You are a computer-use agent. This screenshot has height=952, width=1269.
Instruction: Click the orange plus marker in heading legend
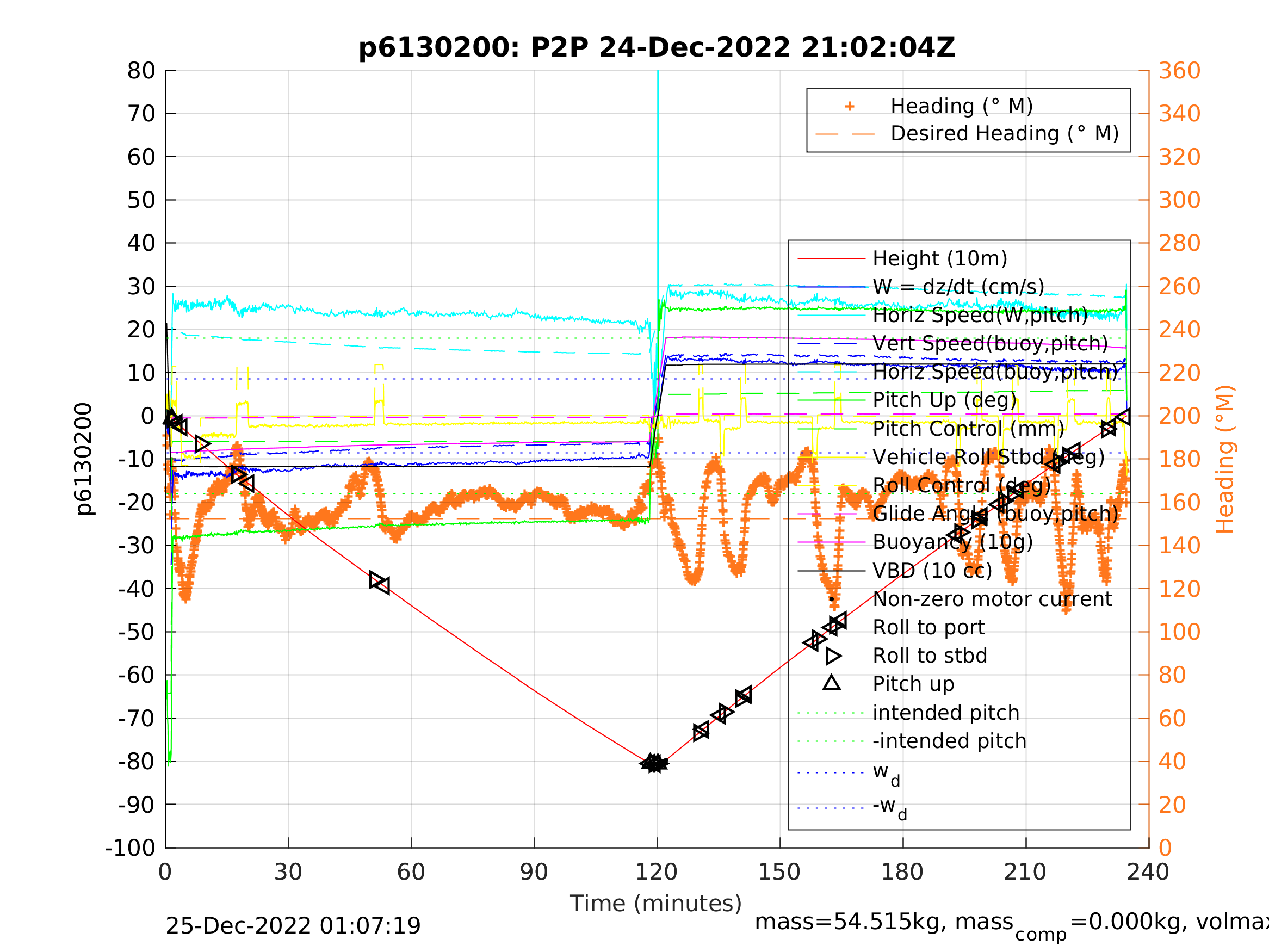(850, 106)
